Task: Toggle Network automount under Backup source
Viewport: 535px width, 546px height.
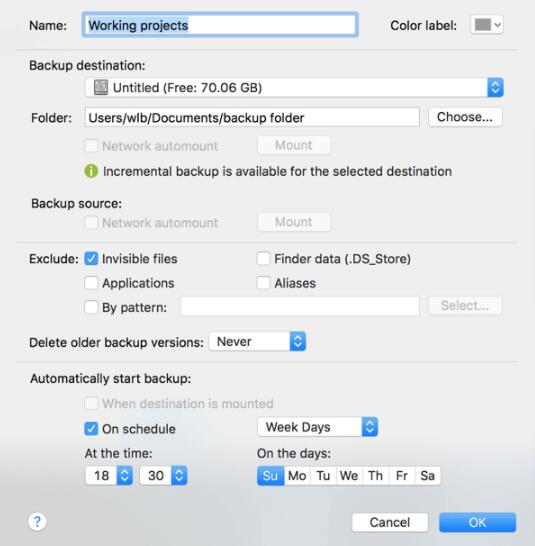Action: [x=91, y=222]
